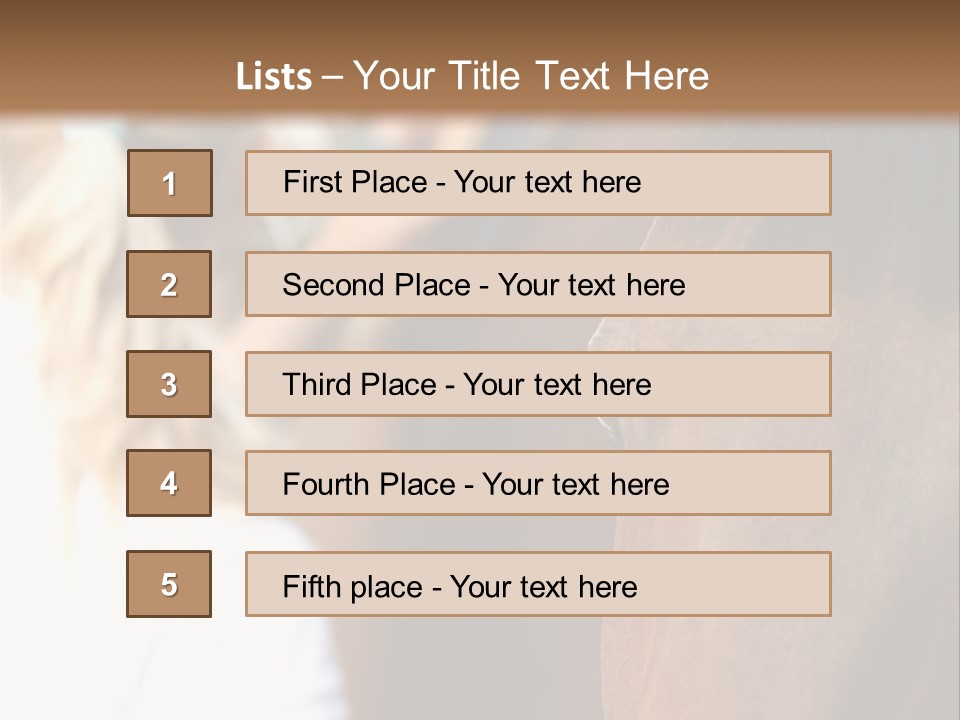Click 'Title Text Here' in the heading

[578, 76]
